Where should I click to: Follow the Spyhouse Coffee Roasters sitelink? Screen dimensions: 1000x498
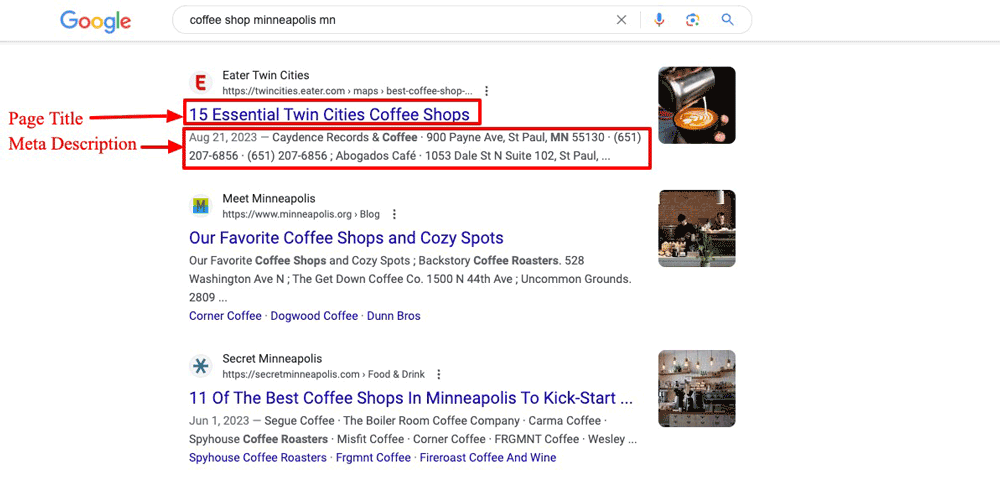point(258,458)
